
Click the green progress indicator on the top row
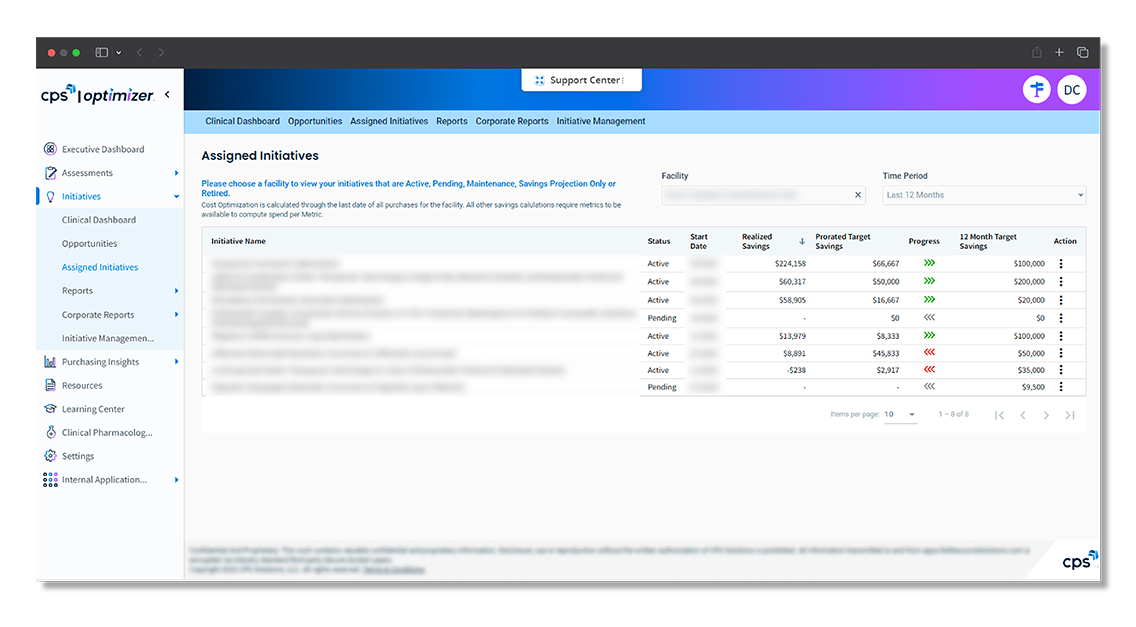(x=930, y=263)
